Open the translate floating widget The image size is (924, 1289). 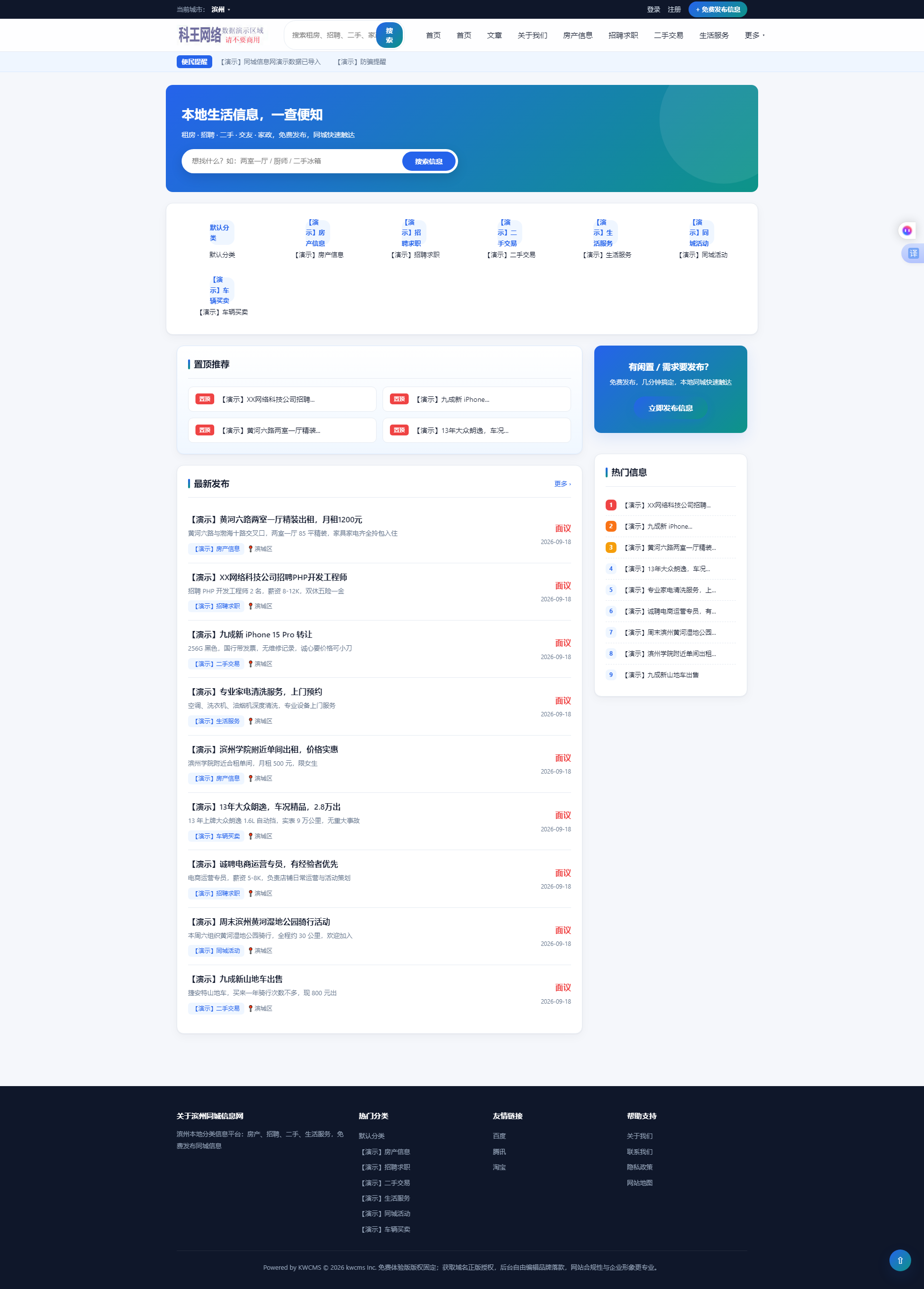click(912, 253)
